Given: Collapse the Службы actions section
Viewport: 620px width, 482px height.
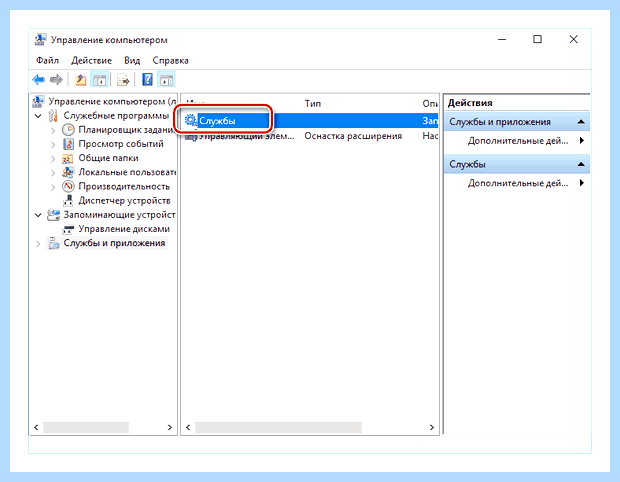Looking at the screenshot, I should (581, 164).
